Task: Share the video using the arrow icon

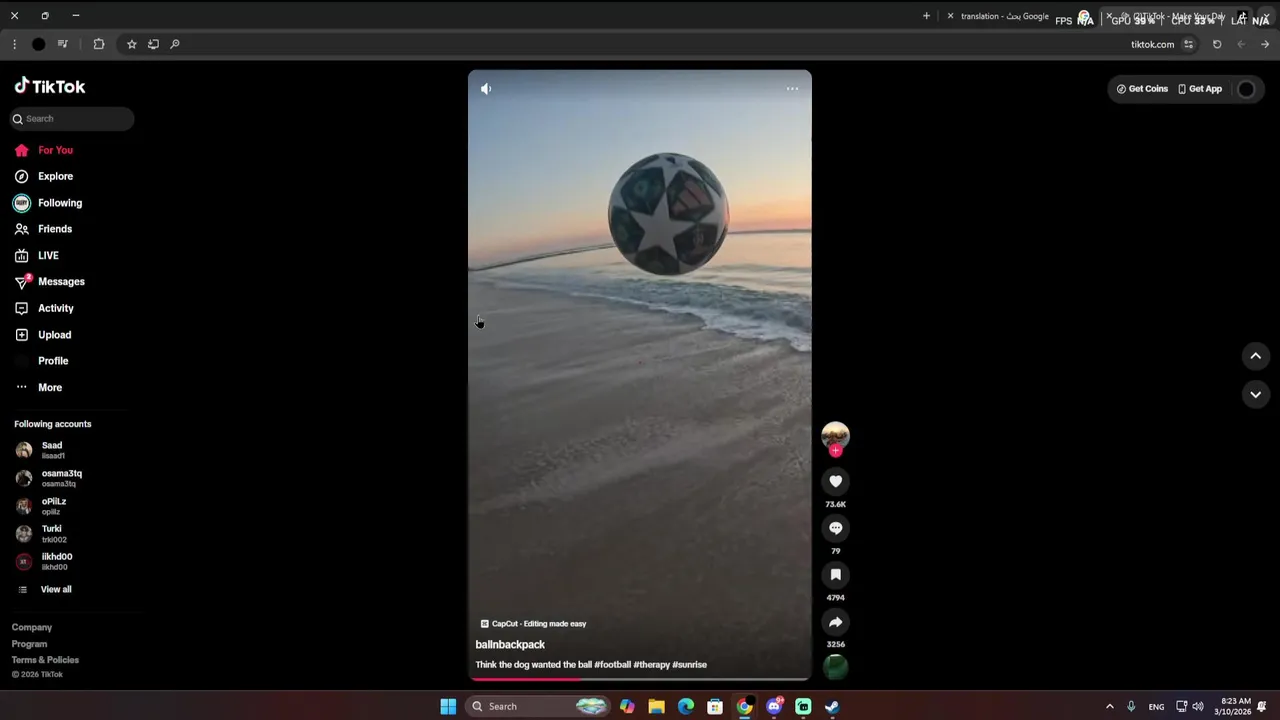Action: pyautogui.click(x=836, y=622)
